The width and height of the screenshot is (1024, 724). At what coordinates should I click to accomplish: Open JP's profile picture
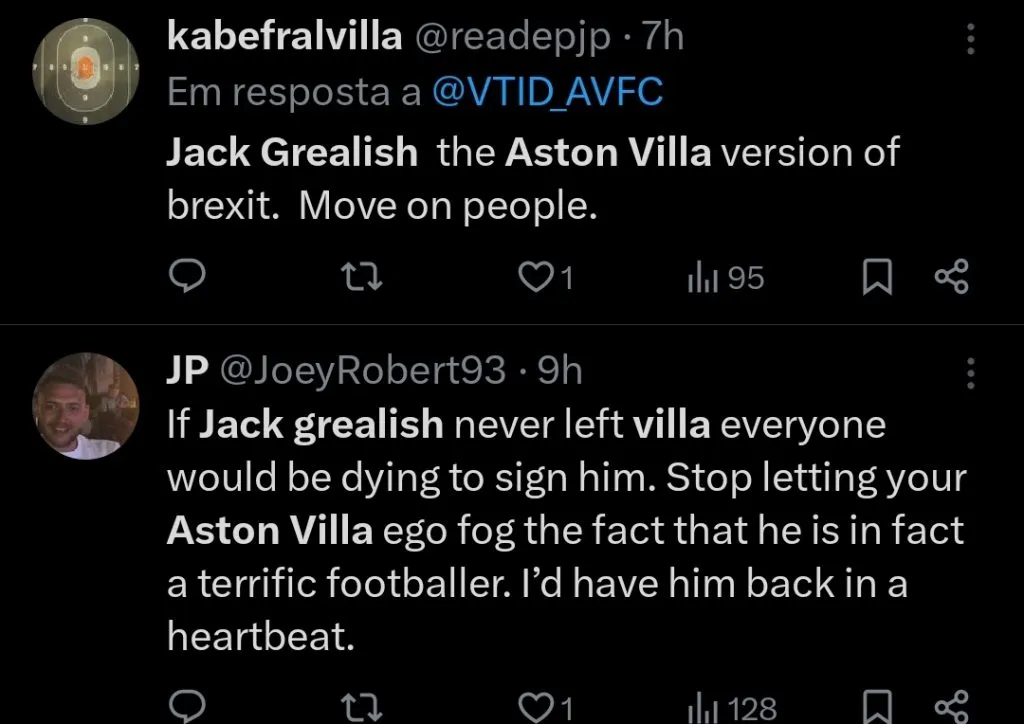(x=86, y=405)
